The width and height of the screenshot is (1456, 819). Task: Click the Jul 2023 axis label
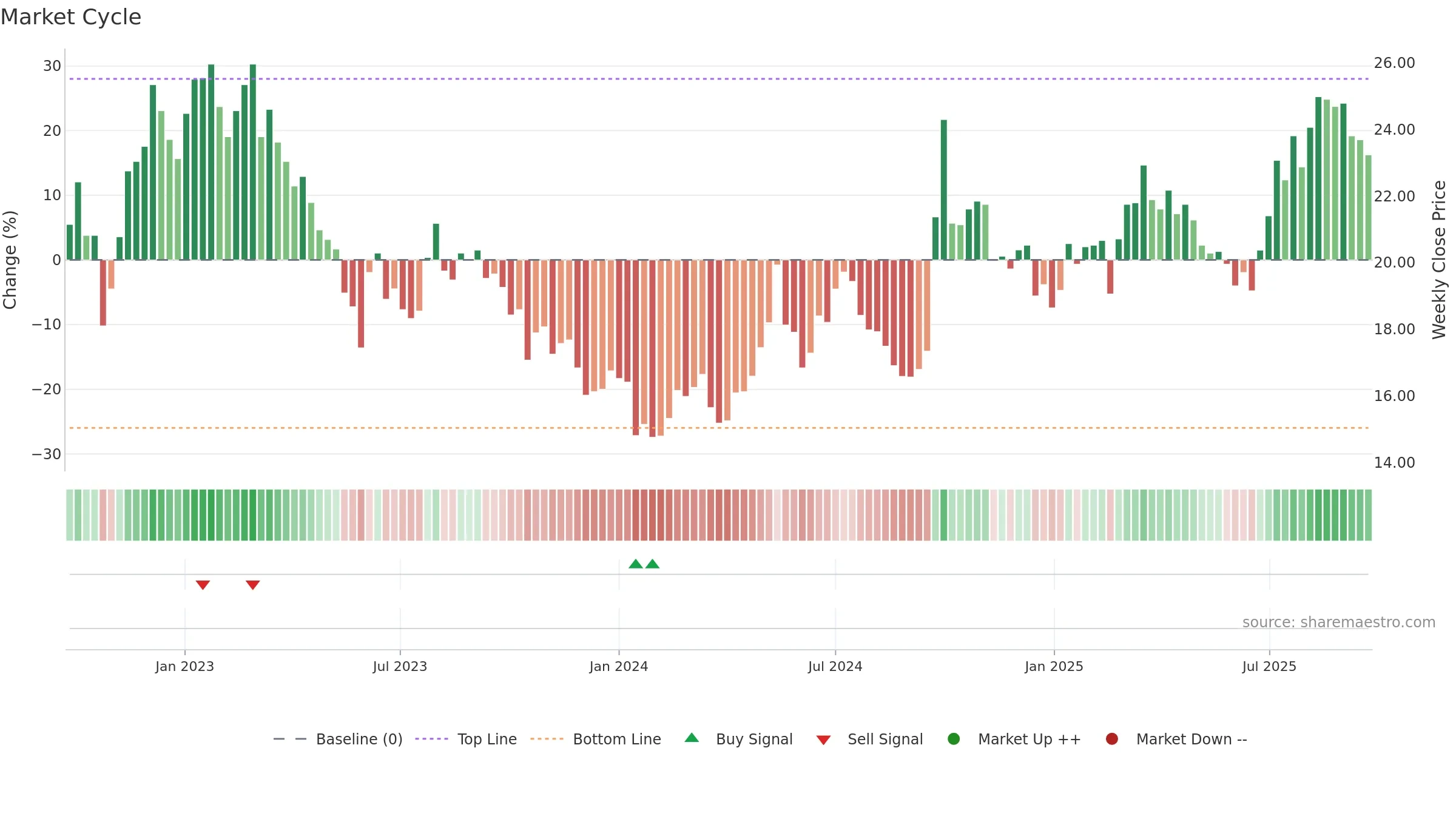400,666
